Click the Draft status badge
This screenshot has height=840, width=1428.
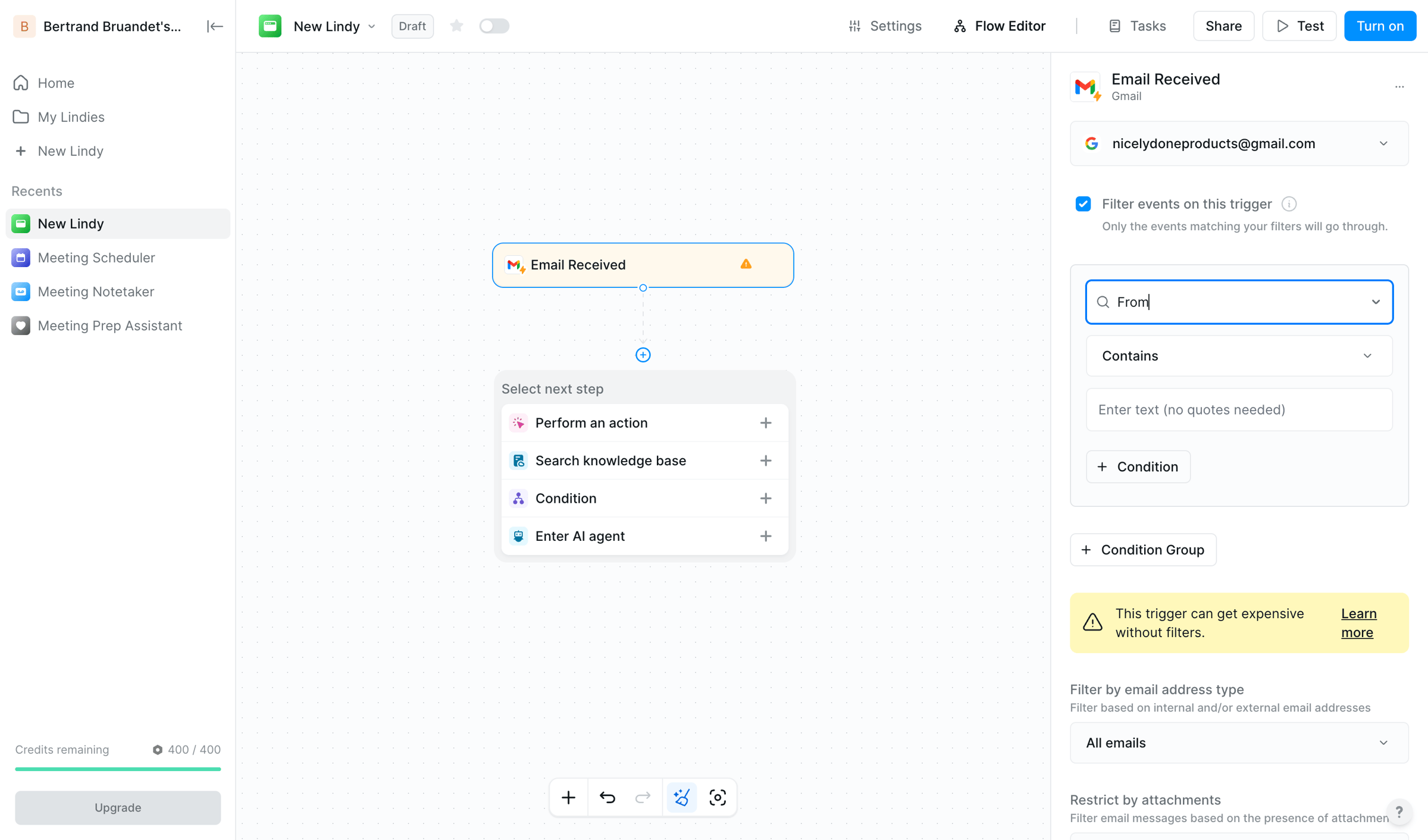412,26
